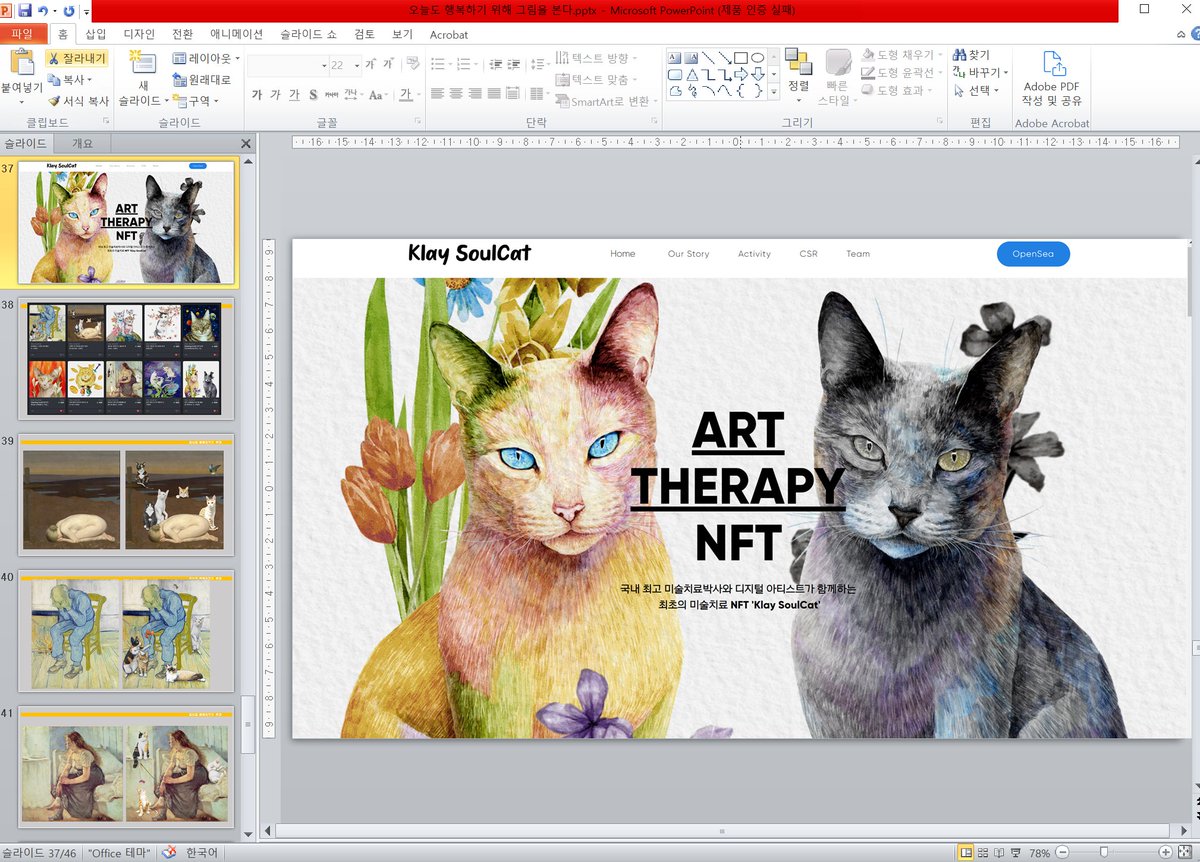1200x862 pixels.
Task: Click 'Our Story' link on slide
Action: click(x=688, y=254)
